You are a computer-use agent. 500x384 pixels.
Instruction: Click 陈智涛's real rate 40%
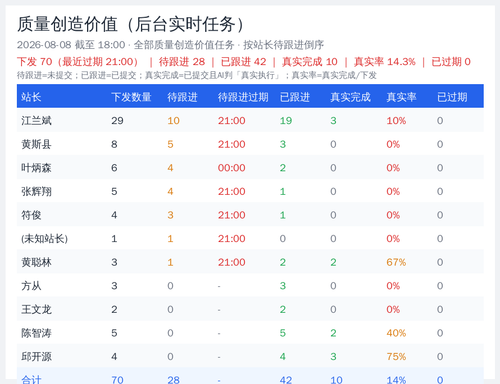tap(396, 333)
